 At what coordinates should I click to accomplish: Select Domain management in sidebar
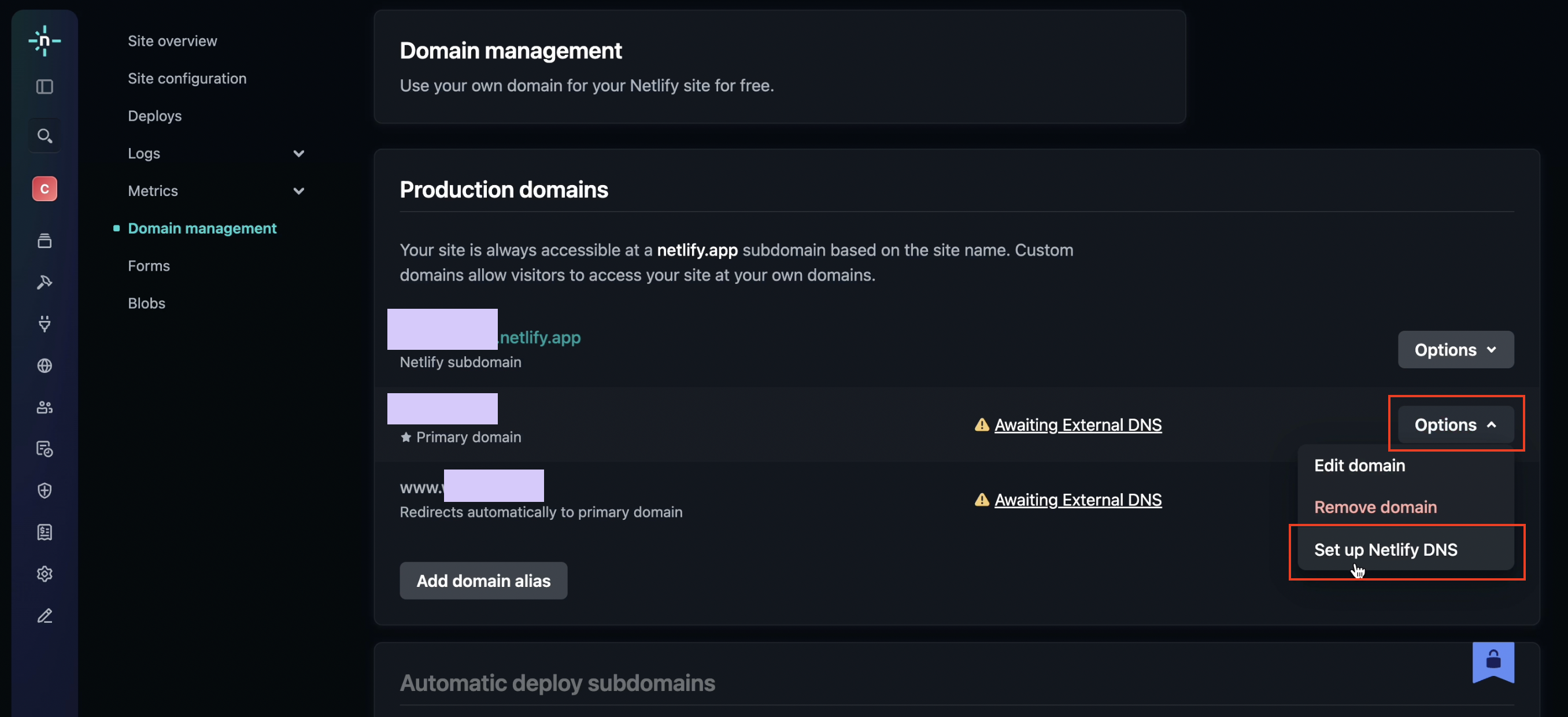click(x=202, y=228)
